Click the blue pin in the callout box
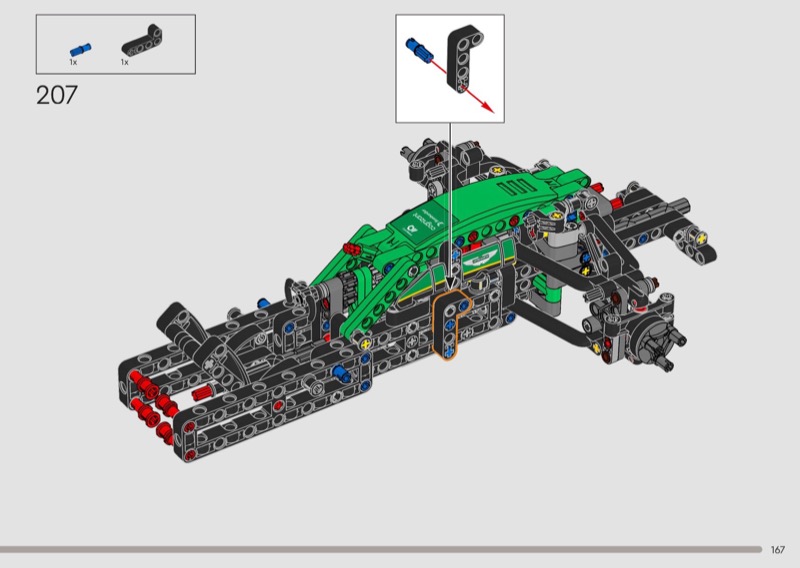The height and width of the screenshot is (568, 800). (x=419, y=50)
